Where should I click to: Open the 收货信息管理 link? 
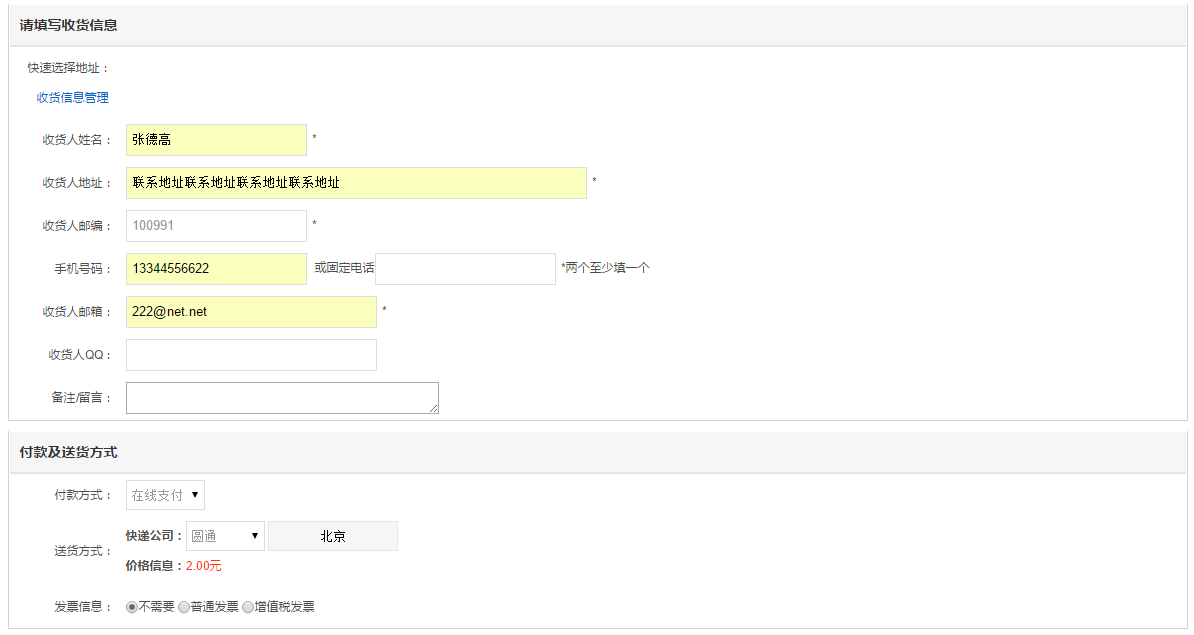[72, 97]
